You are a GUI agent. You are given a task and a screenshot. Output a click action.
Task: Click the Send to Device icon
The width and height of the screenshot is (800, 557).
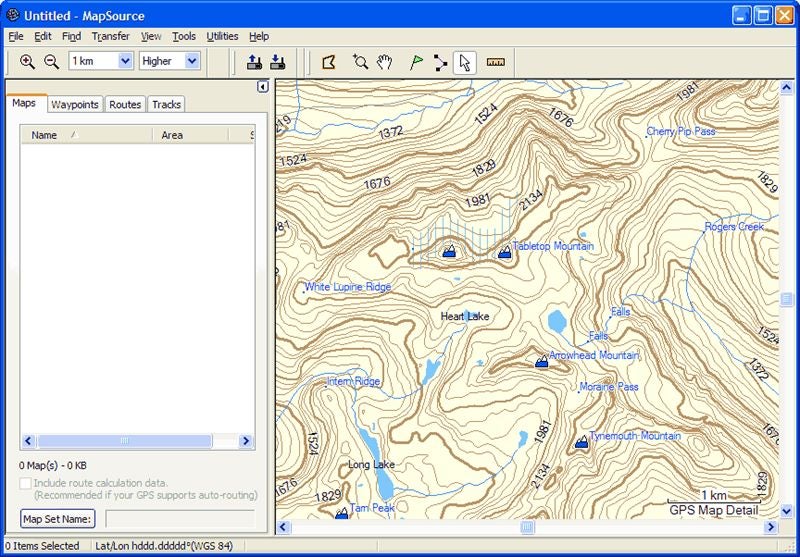[254, 62]
